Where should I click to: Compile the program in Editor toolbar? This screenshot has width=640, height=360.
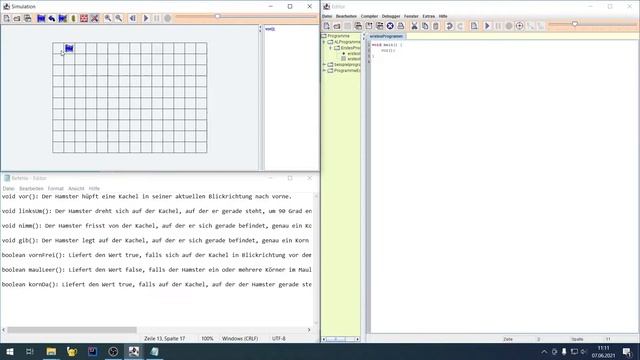[x=474, y=26]
